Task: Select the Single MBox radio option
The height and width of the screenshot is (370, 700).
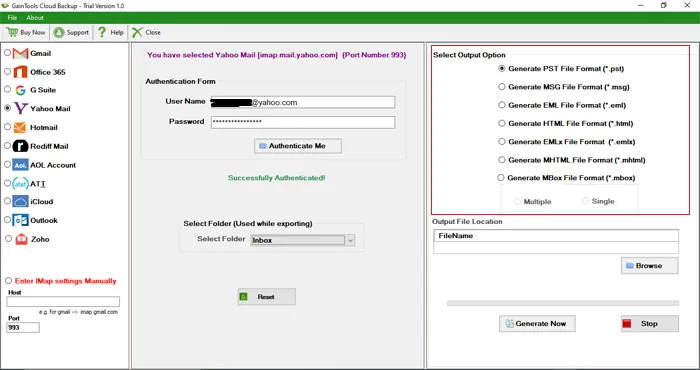Action: 585,201
